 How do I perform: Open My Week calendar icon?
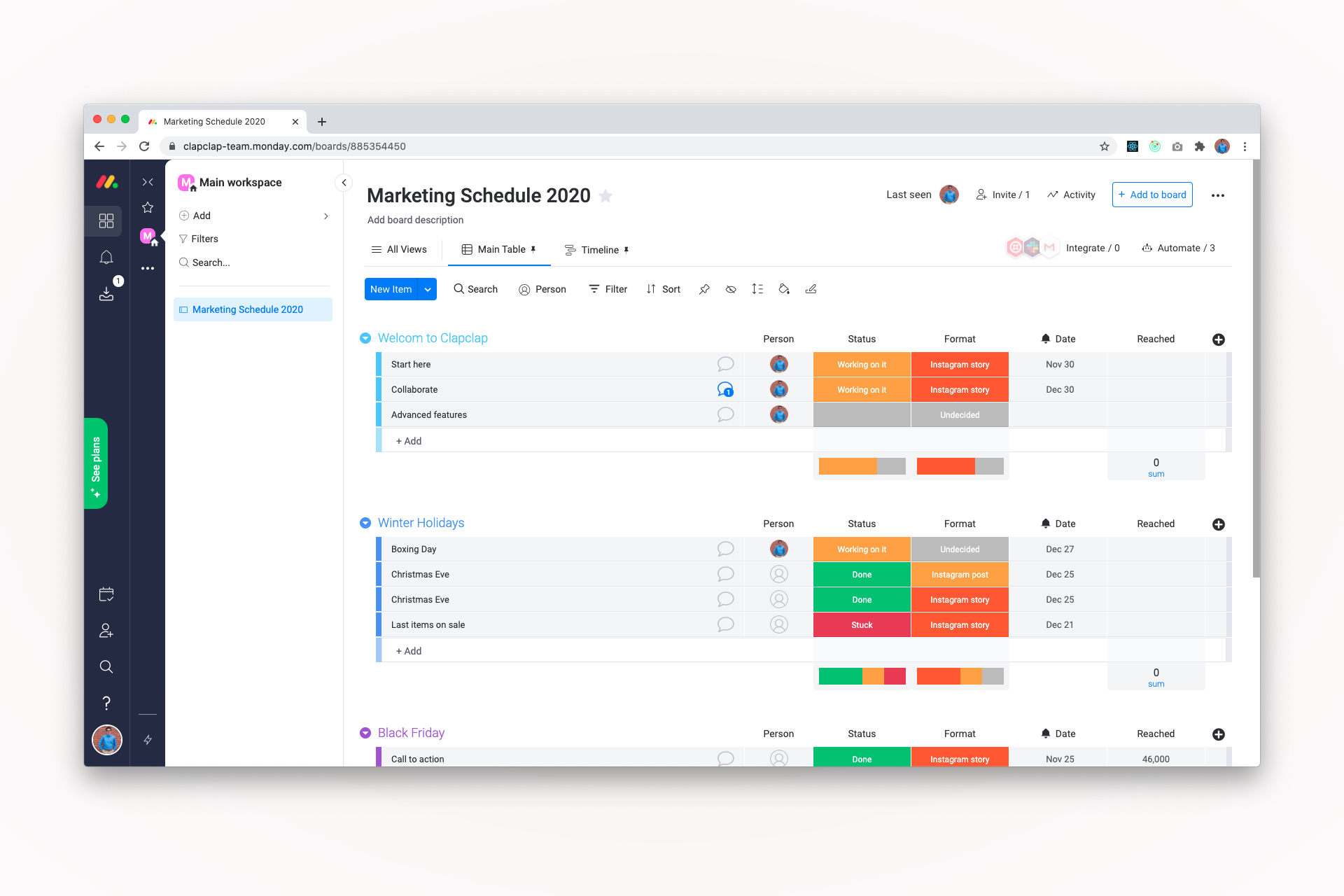click(106, 594)
